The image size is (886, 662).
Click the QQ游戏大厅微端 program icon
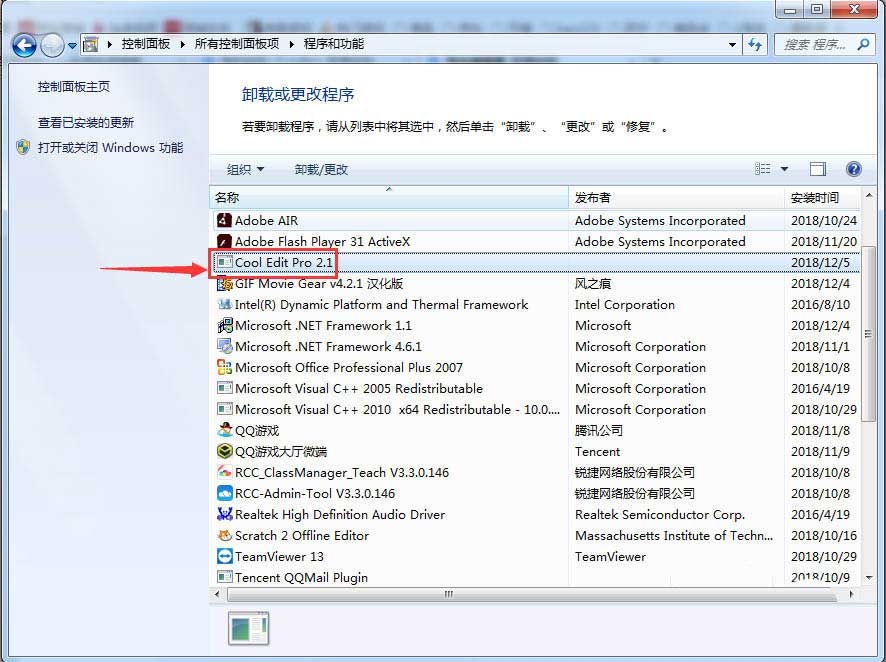pos(224,451)
